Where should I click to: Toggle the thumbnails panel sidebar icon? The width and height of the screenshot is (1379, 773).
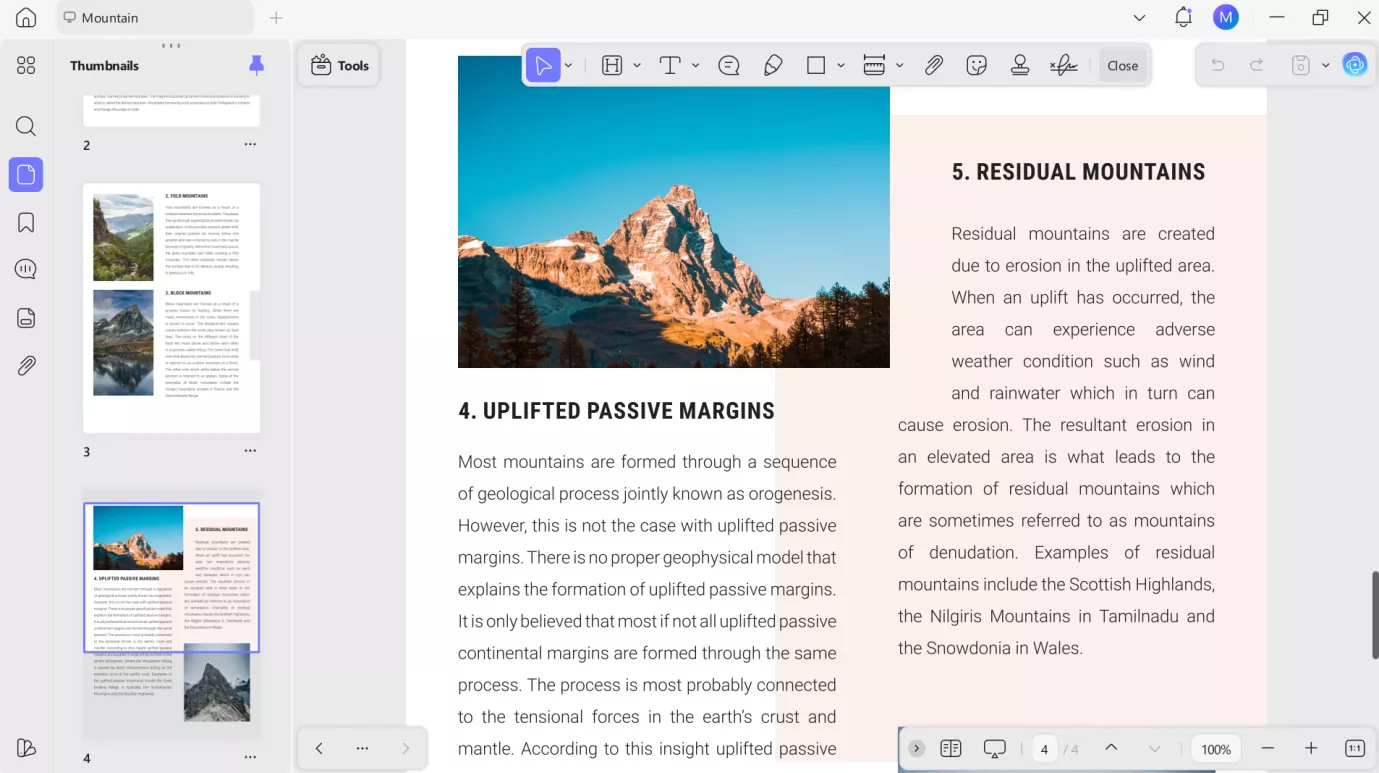click(x=26, y=175)
